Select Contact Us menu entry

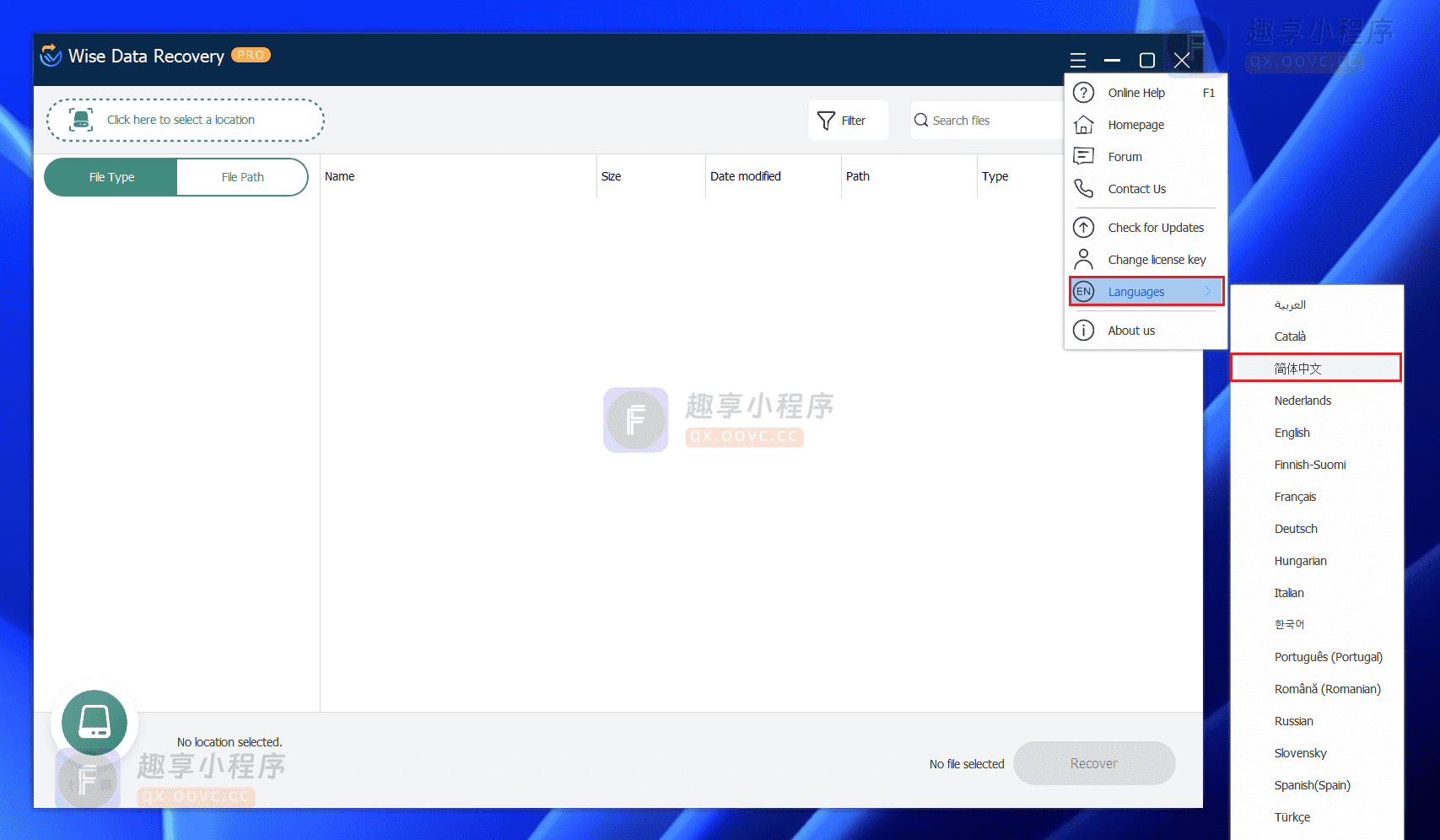point(1146,189)
